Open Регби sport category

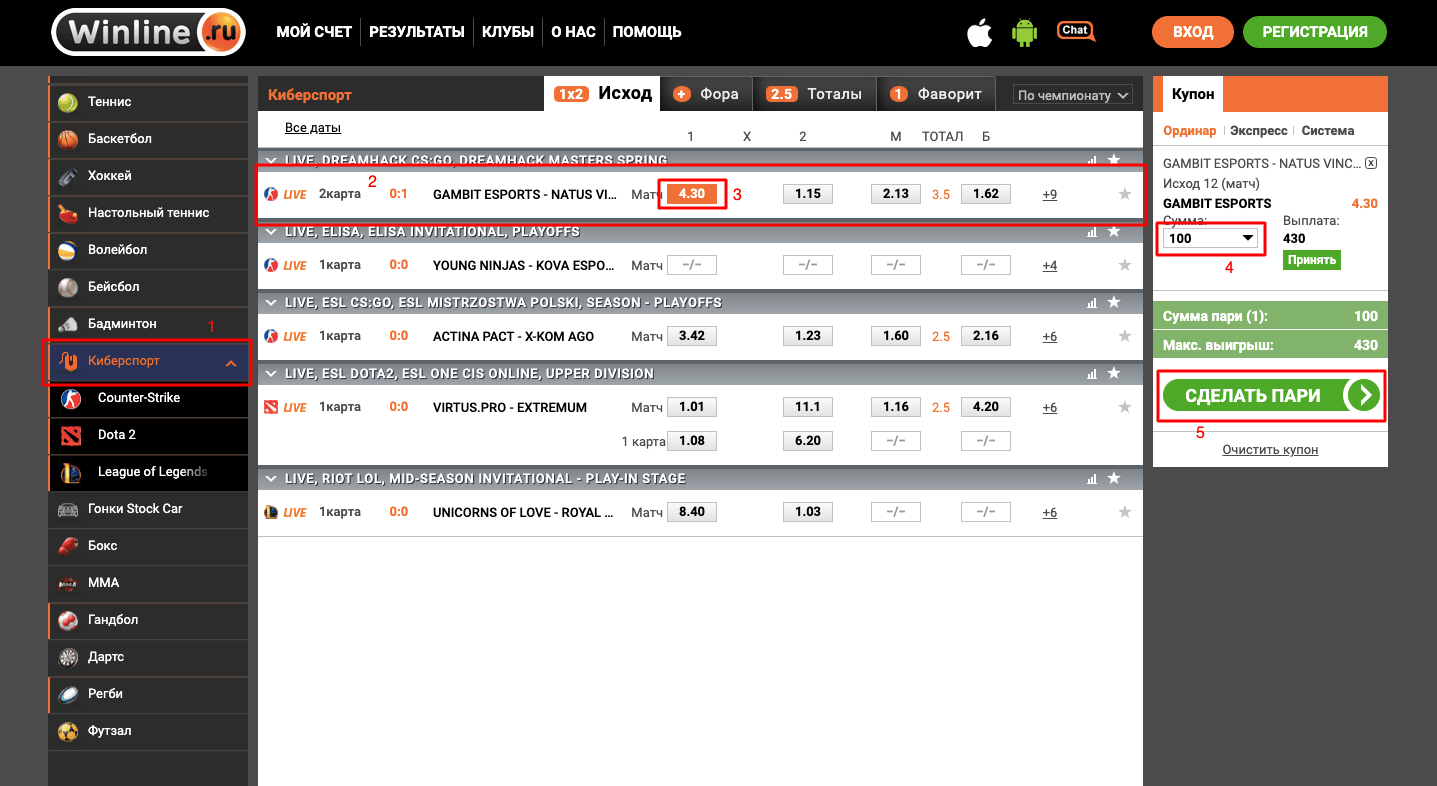pos(148,694)
